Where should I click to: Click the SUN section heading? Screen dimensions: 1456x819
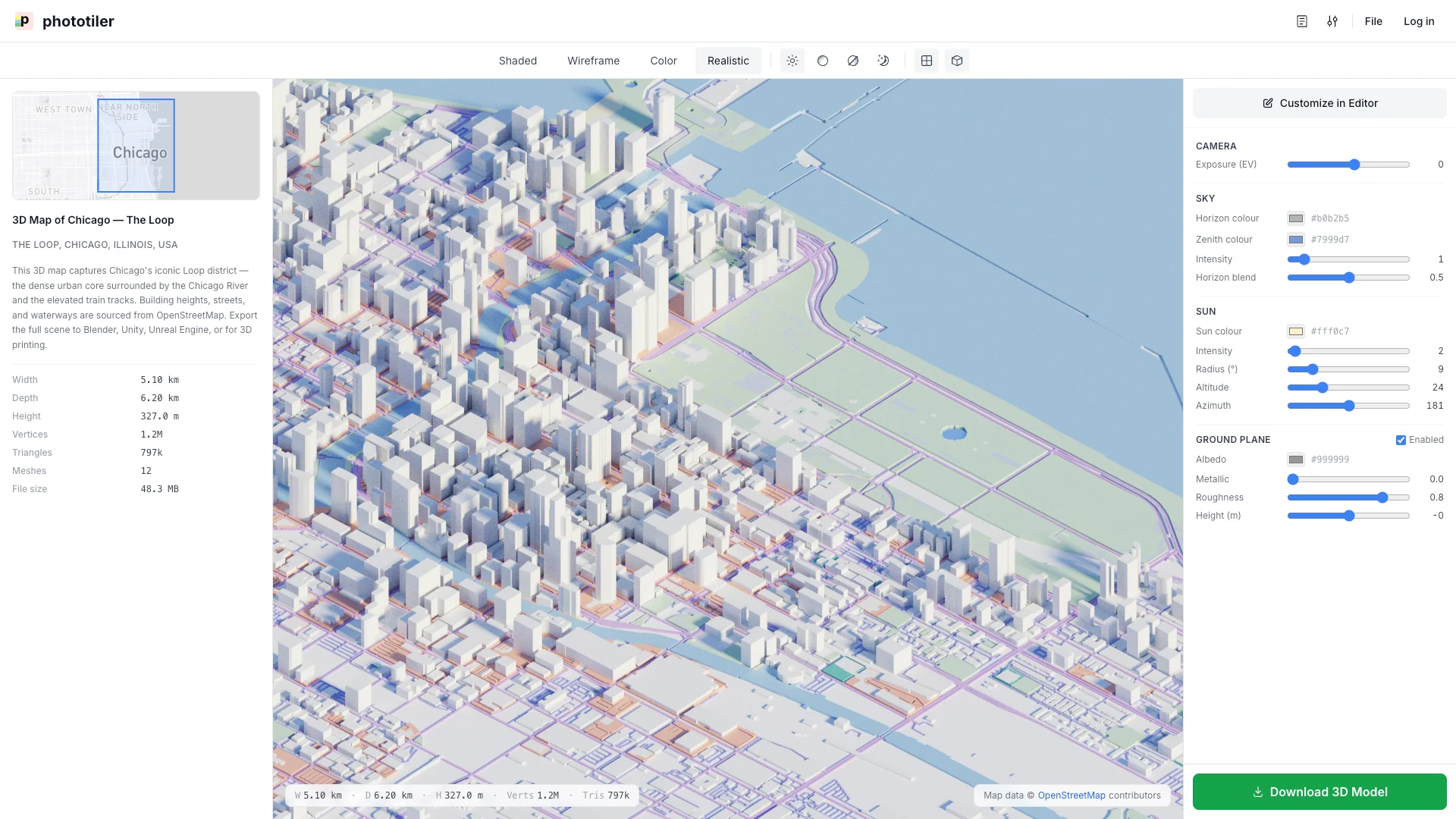point(1206,312)
